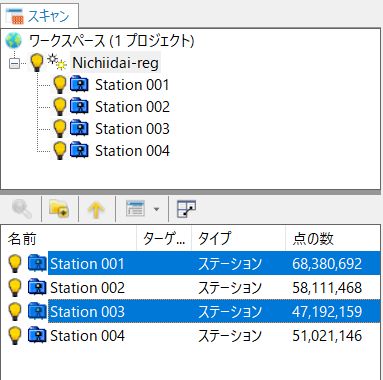Toggle lightbulb for Station 001 list row
This screenshot has width=383, height=380.
(15, 263)
